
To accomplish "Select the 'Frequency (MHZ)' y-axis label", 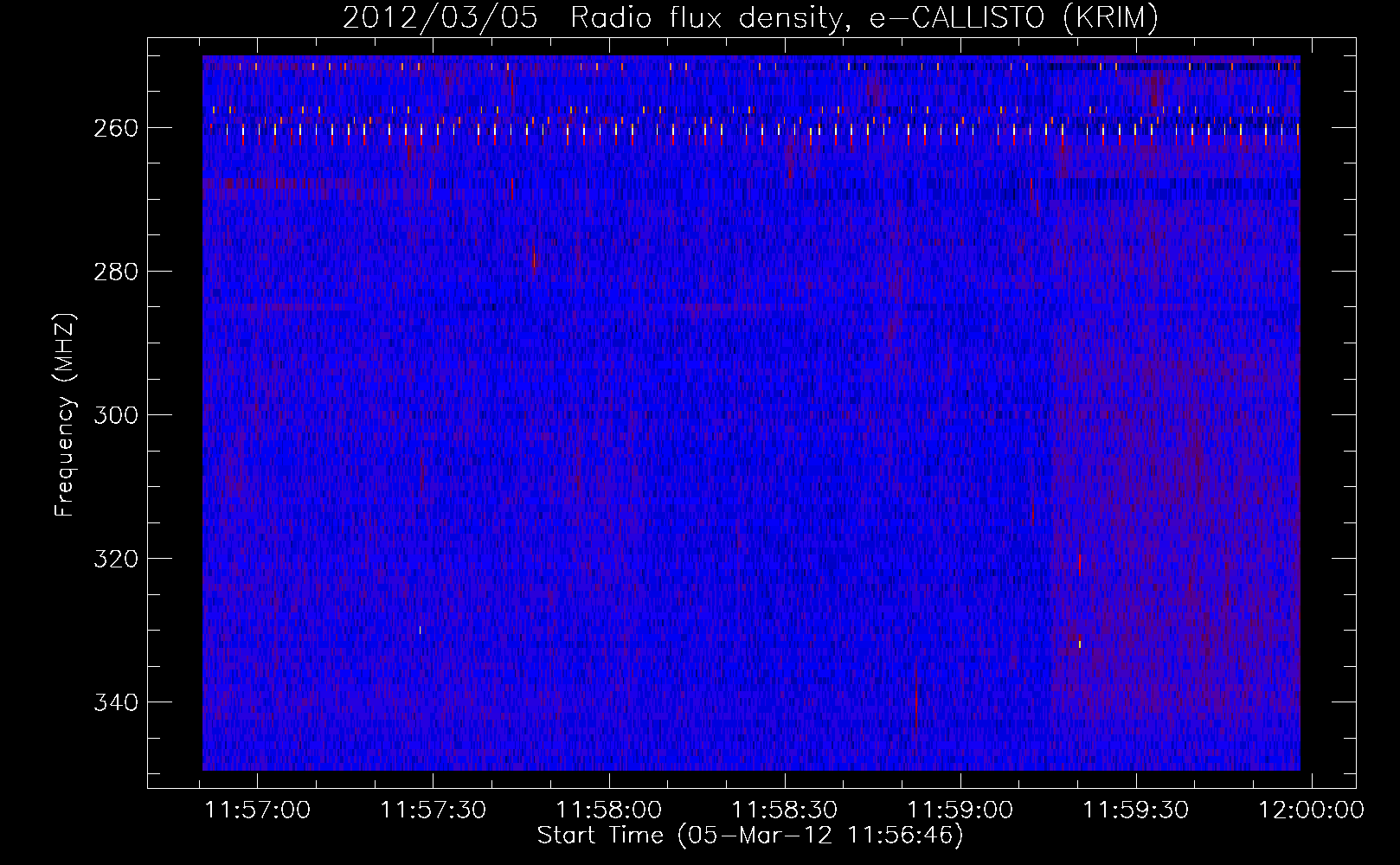I will (65, 415).
